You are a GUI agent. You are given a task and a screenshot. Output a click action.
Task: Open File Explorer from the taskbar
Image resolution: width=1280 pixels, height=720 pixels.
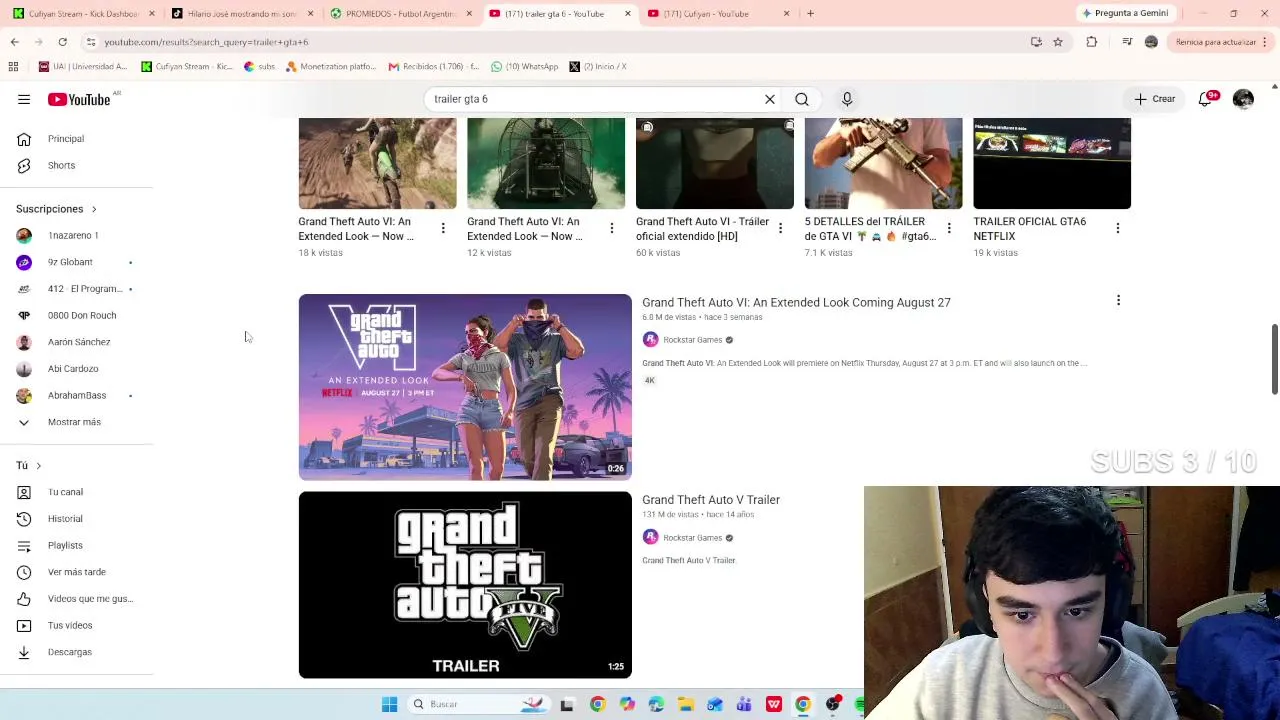coord(686,705)
